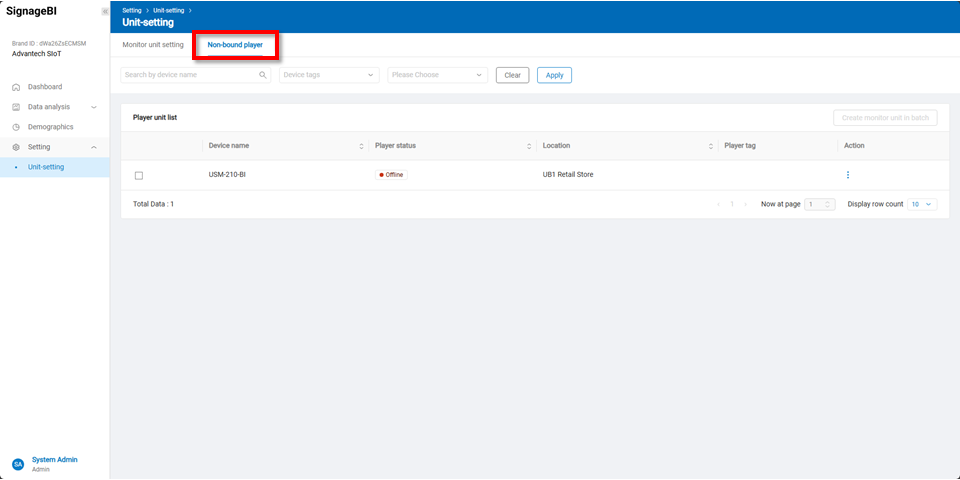Click the Clear filter button

tap(512, 75)
